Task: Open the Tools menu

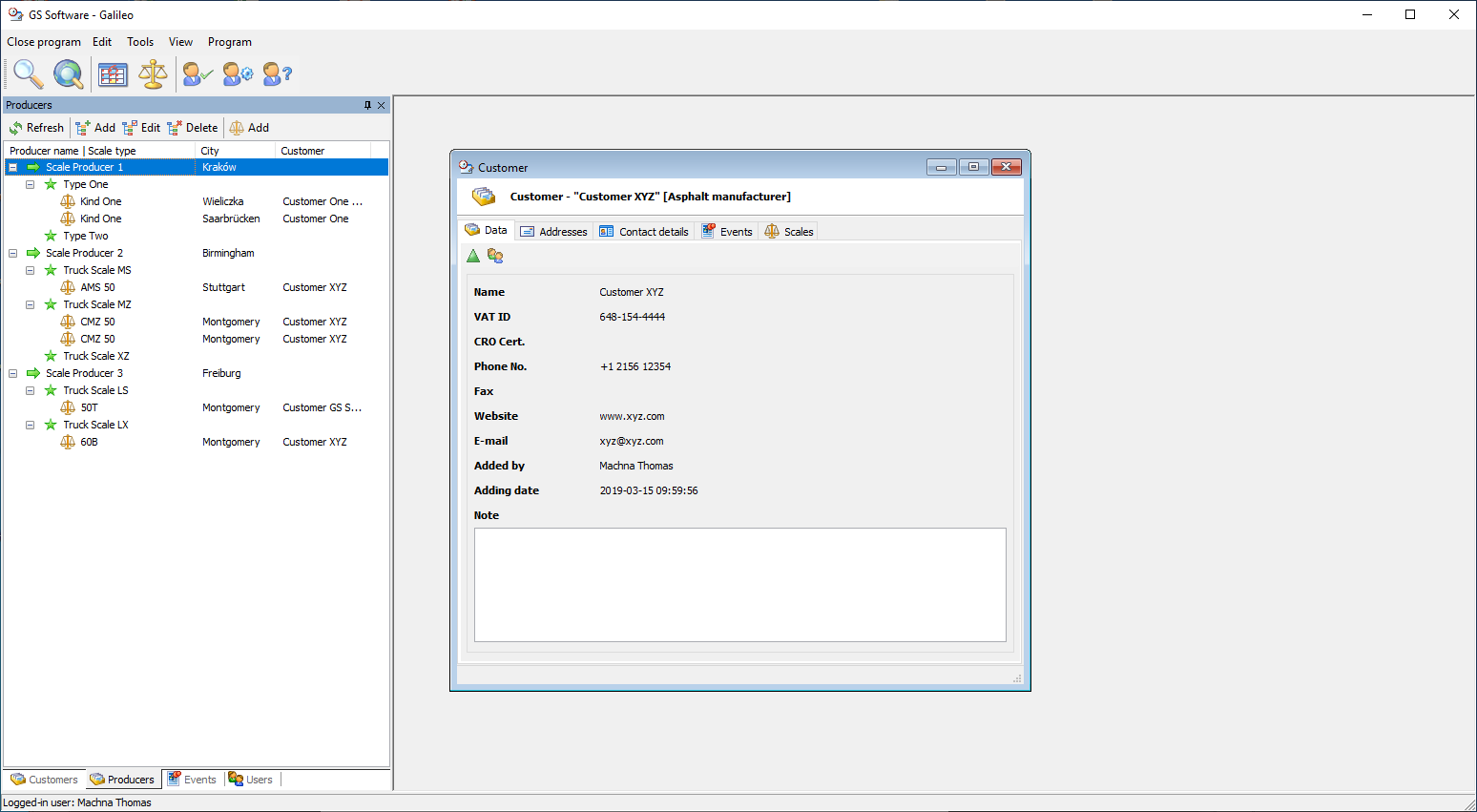Action: 140,42
